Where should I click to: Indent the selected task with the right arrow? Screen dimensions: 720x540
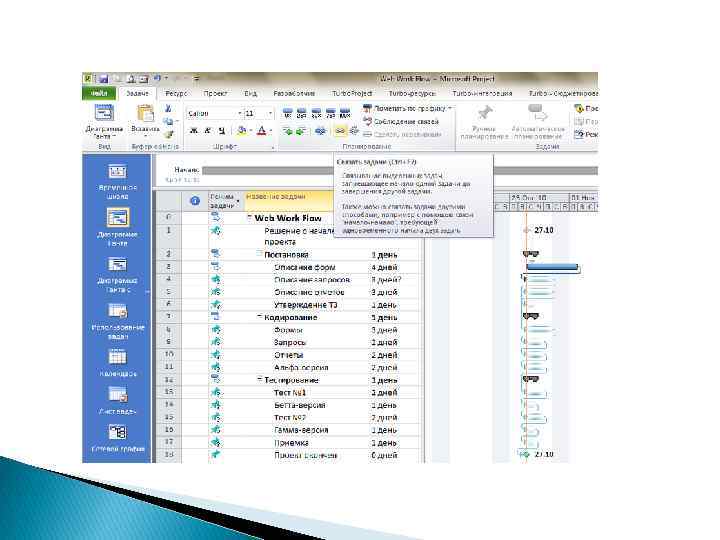click(x=301, y=131)
